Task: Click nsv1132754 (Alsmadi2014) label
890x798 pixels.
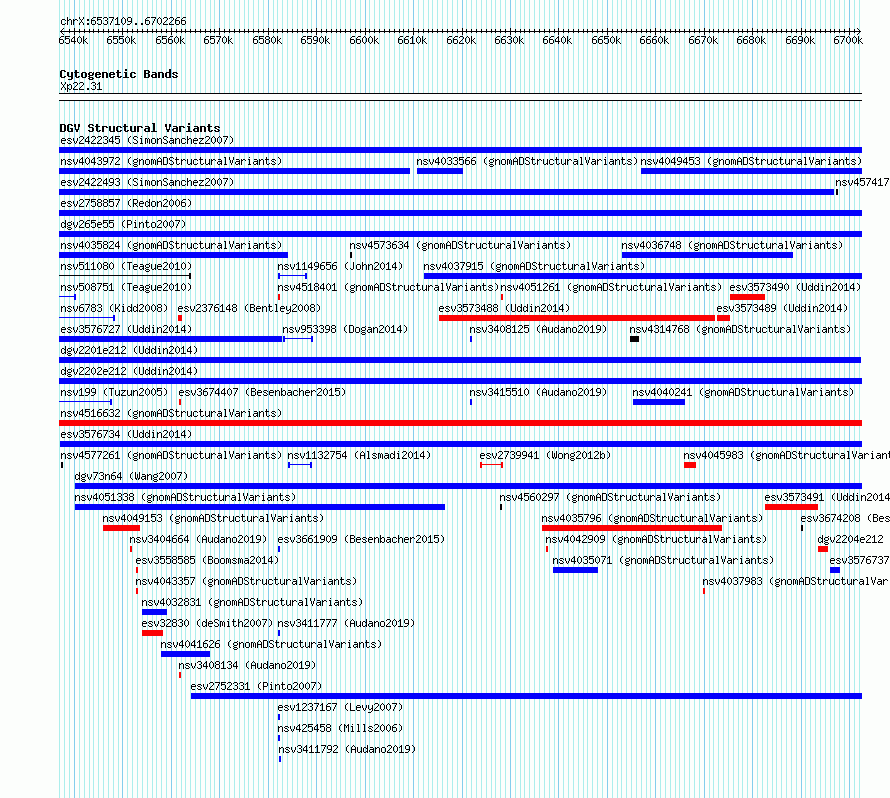Action: click(359, 455)
